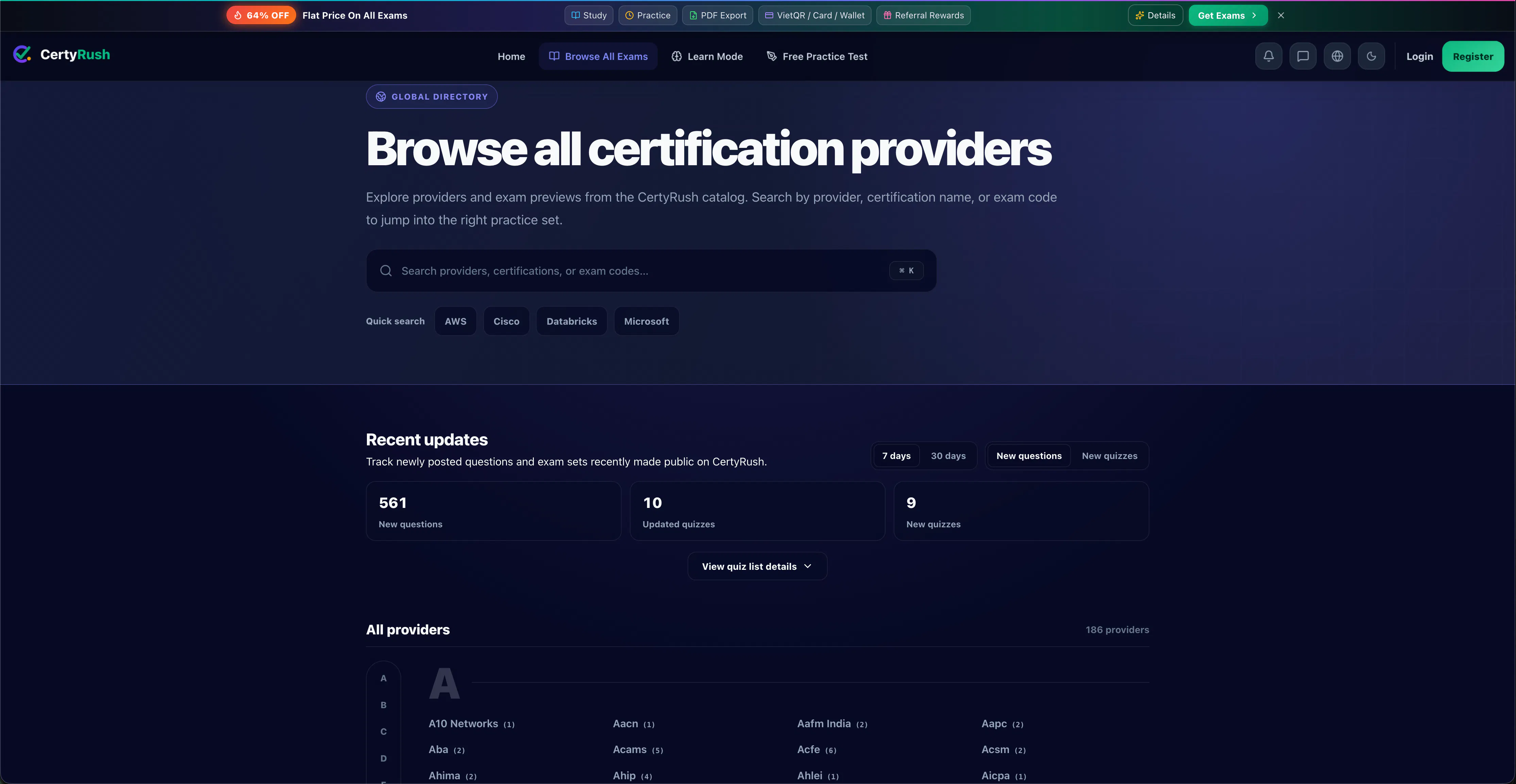Open the chat message icon
This screenshot has height=784, width=1516.
click(x=1303, y=56)
